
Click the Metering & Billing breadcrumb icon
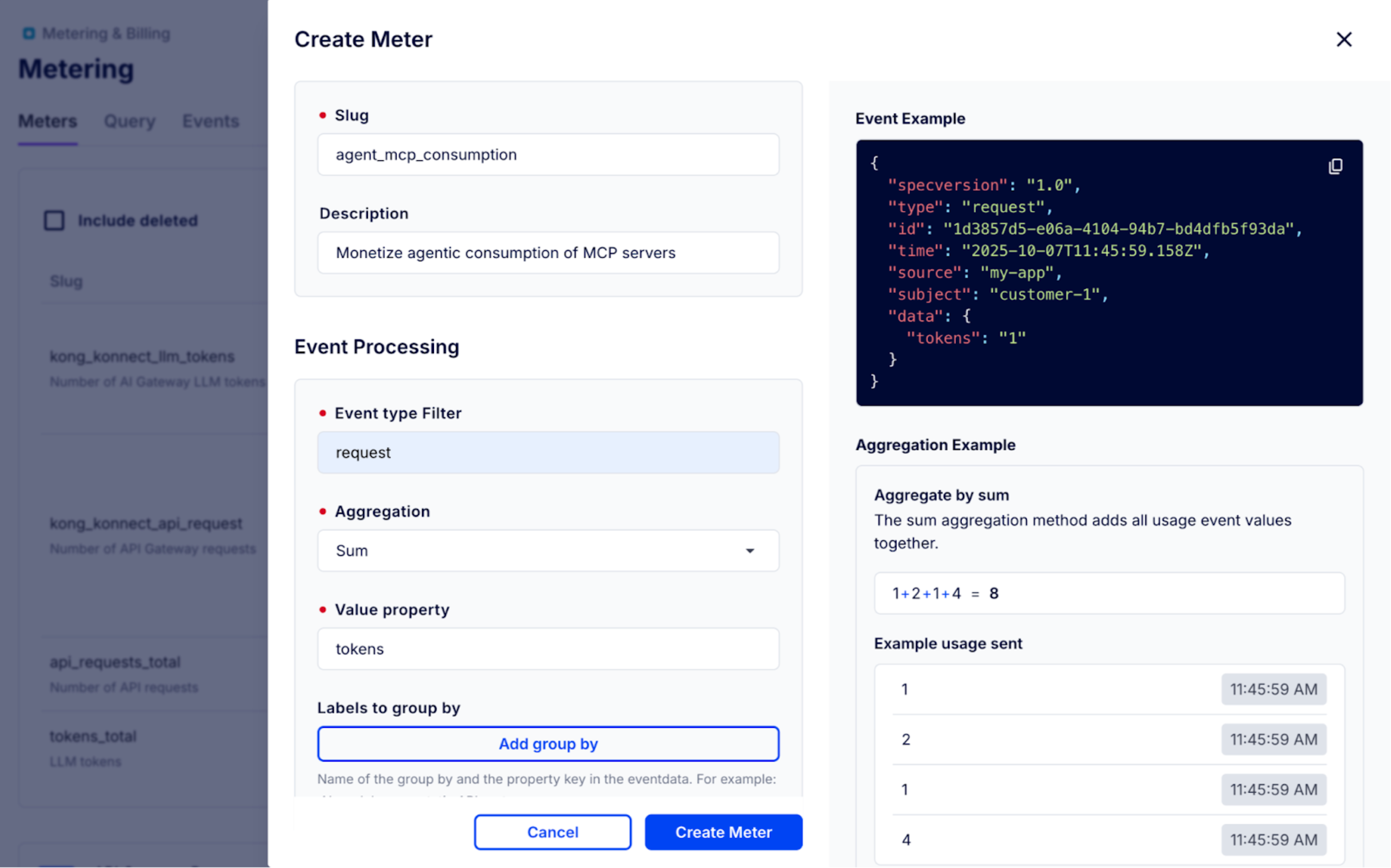pos(29,34)
